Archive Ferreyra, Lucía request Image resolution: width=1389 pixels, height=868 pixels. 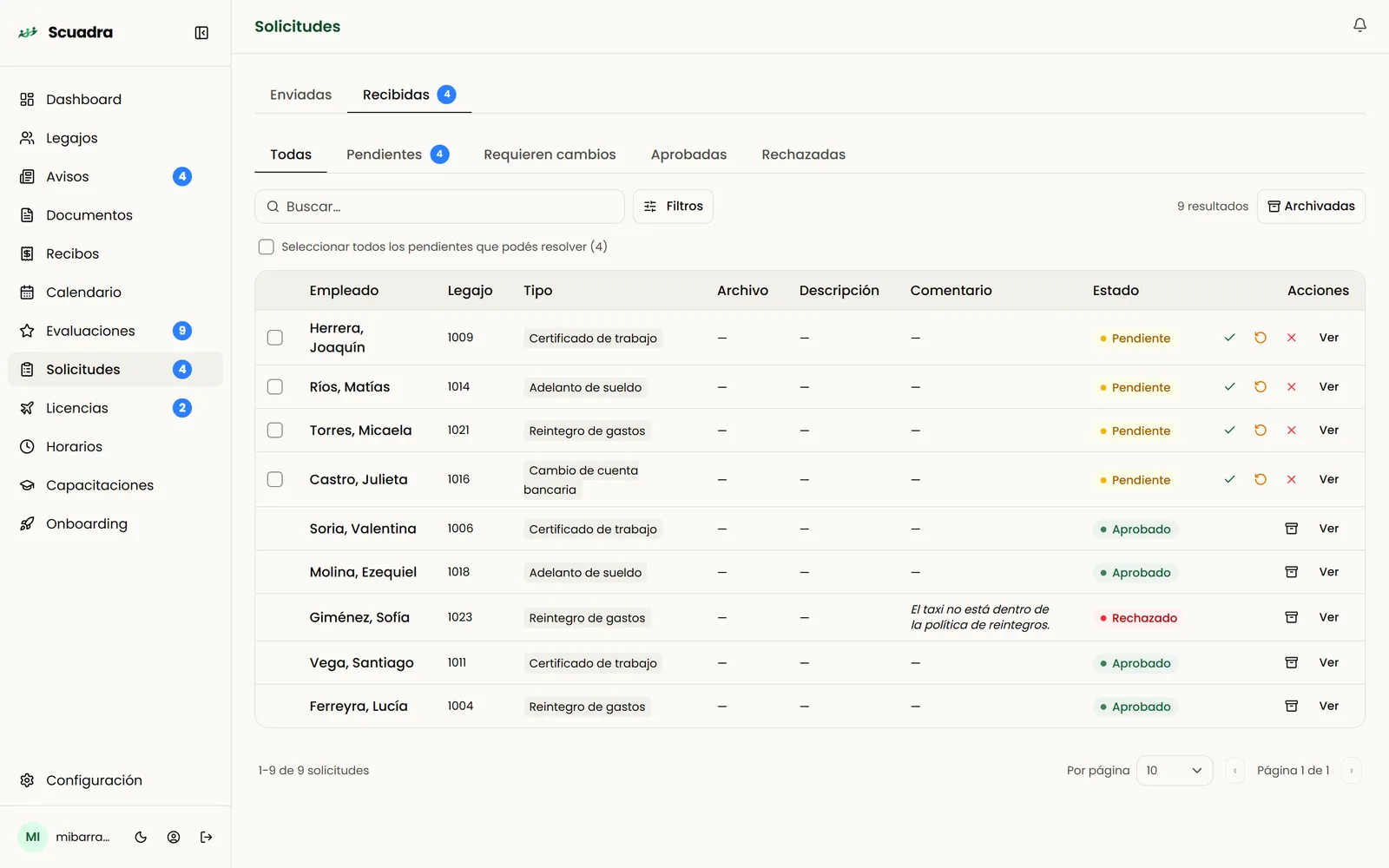(x=1291, y=706)
